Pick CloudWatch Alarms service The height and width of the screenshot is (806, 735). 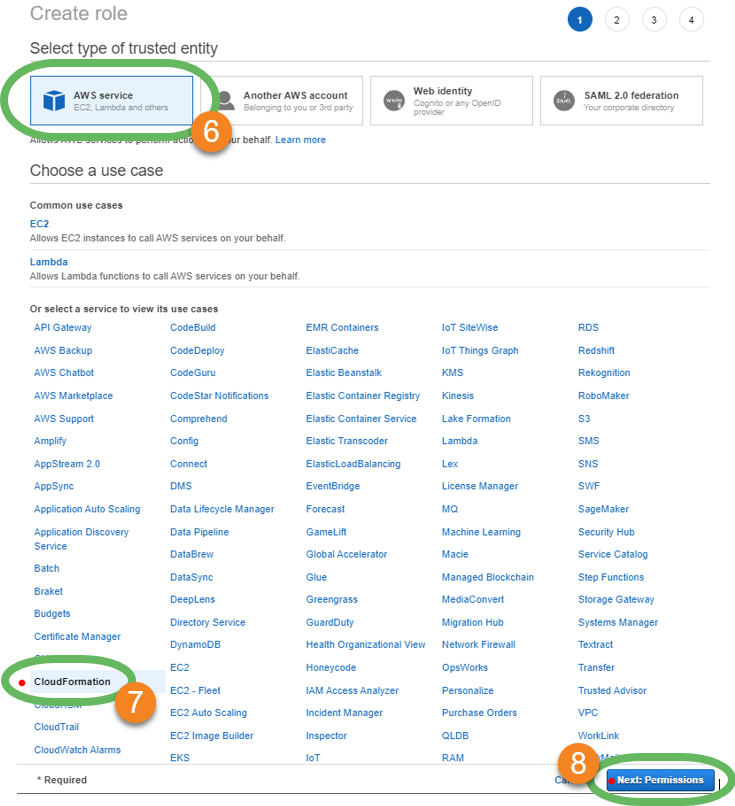[77, 750]
